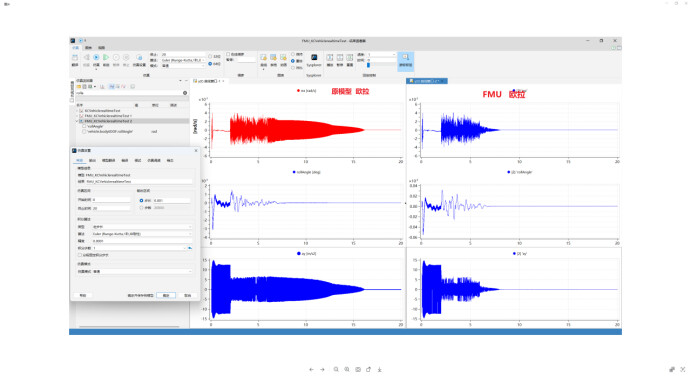Image resolution: width=692 pixels, height=376 pixels.
Task: Select the middle radio option in the chart group
Action: coord(293,61)
